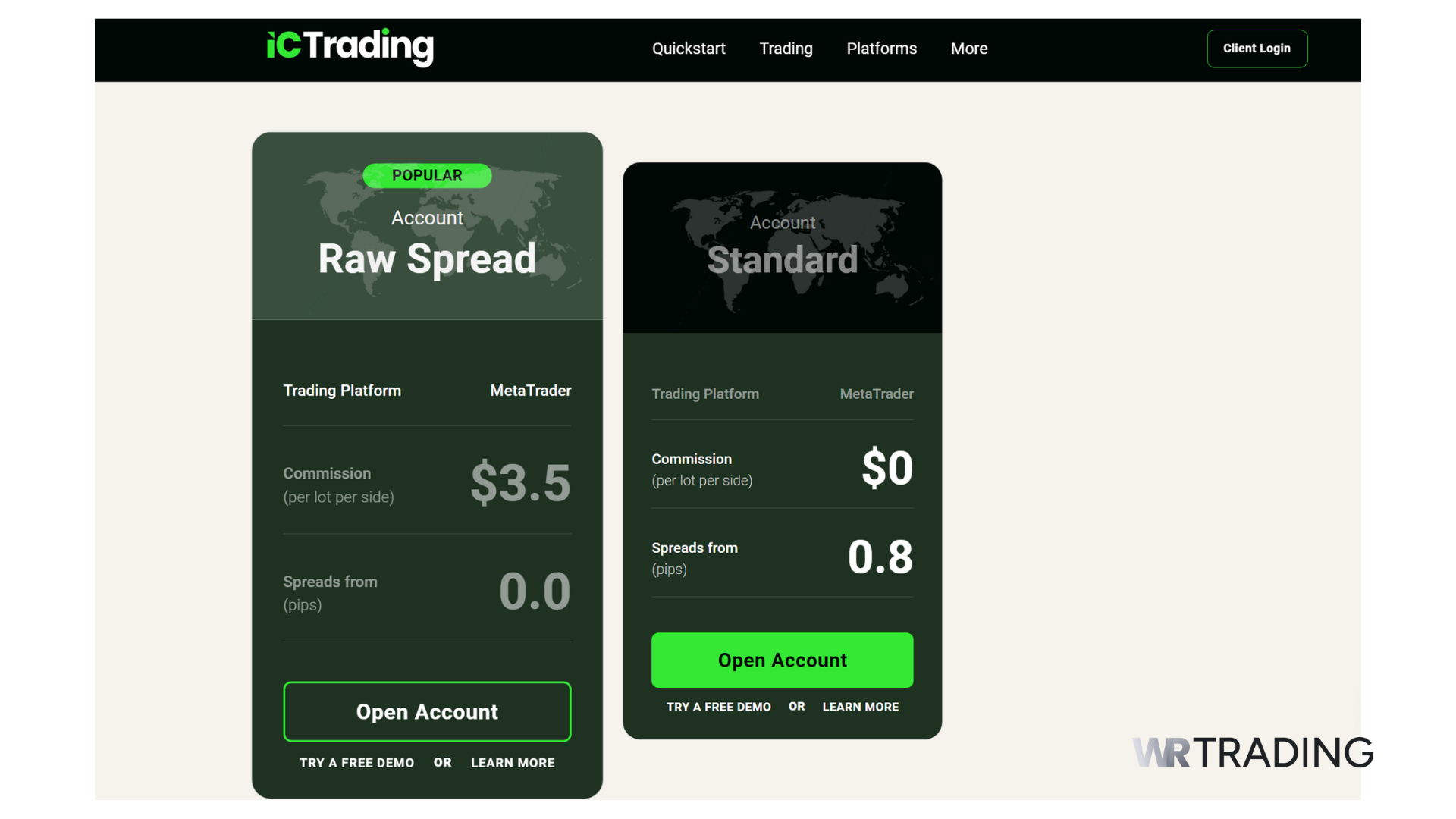Click the 0.8 spreads value
Image resolution: width=1456 pixels, height=819 pixels.
tap(880, 557)
